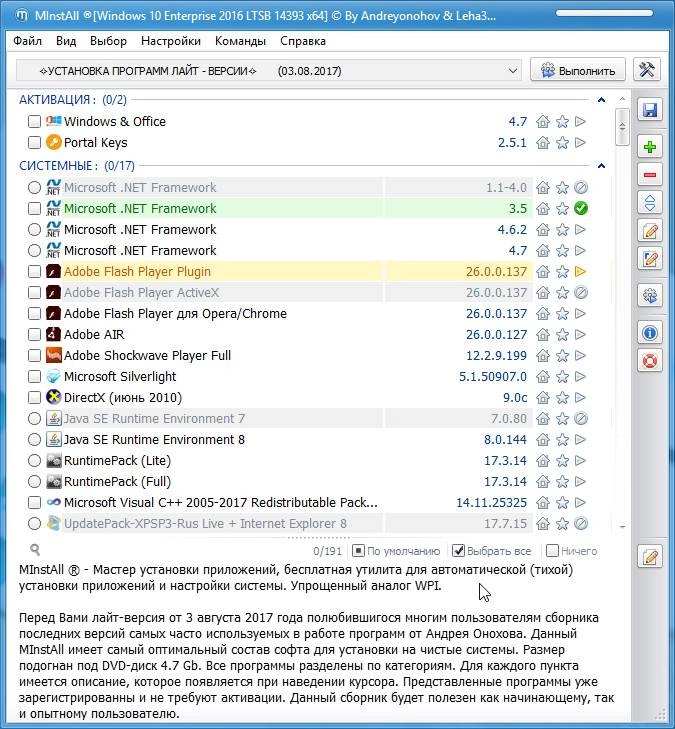Screen dimensions: 675x729
Task: Select the Adobe Shockwave Player Full entry
Action: tap(147, 356)
